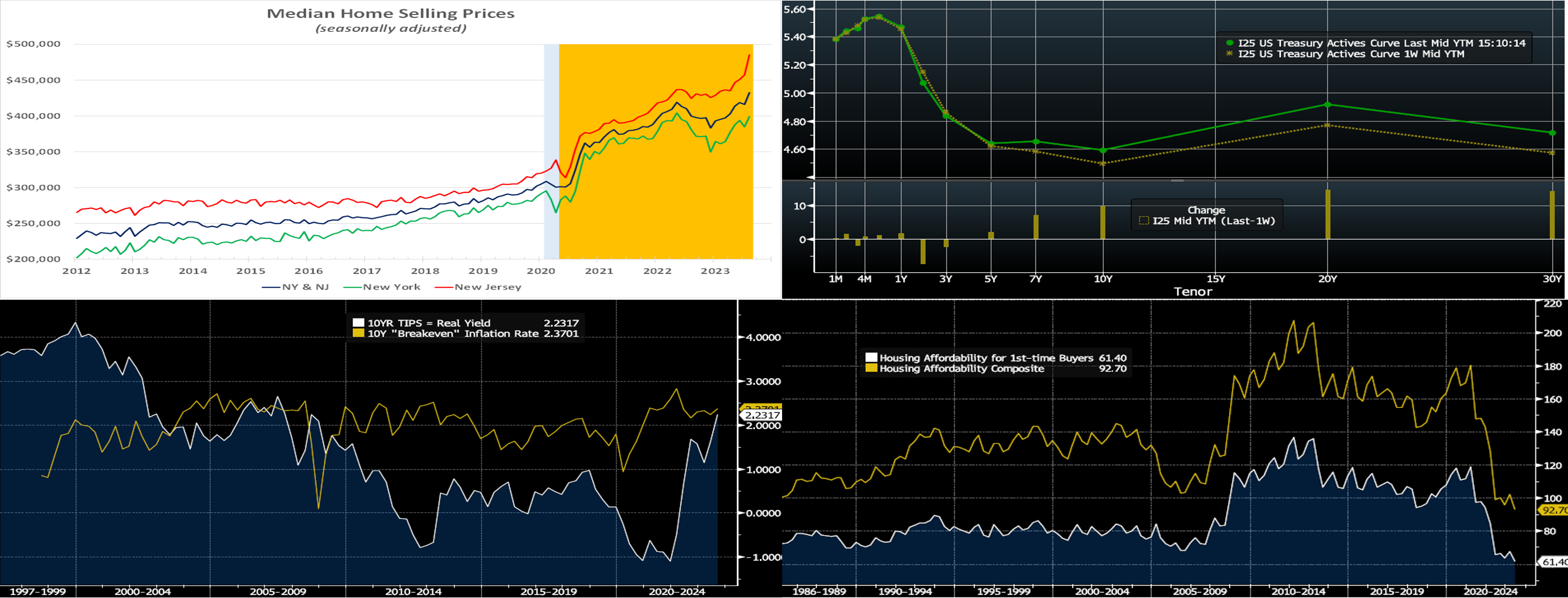The width and height of the screenshot is (1568, 598).
Task: Click the 61.40 white value tag
Action: click(1554, 562)
